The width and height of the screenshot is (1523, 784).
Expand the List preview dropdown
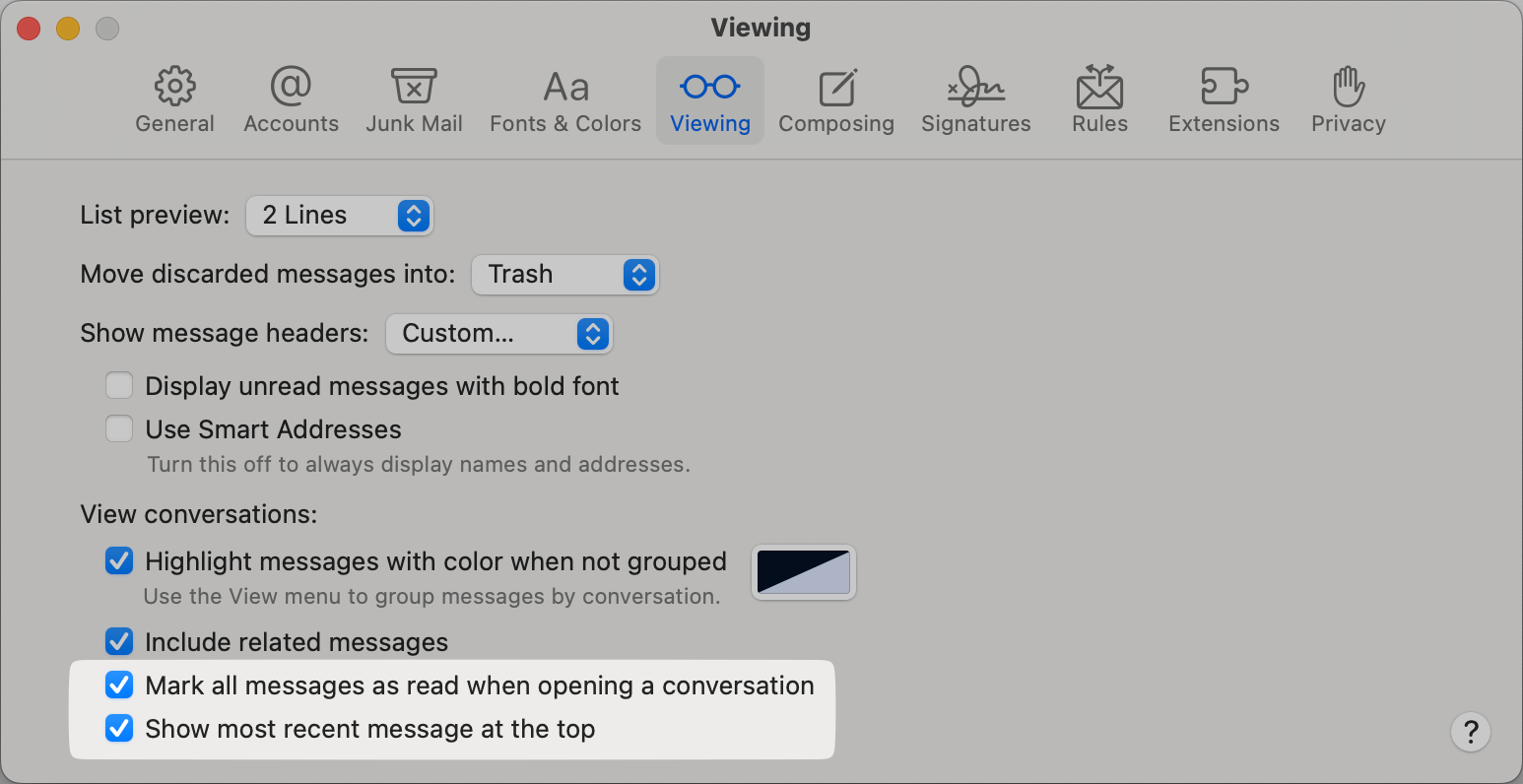coord(339,216)
